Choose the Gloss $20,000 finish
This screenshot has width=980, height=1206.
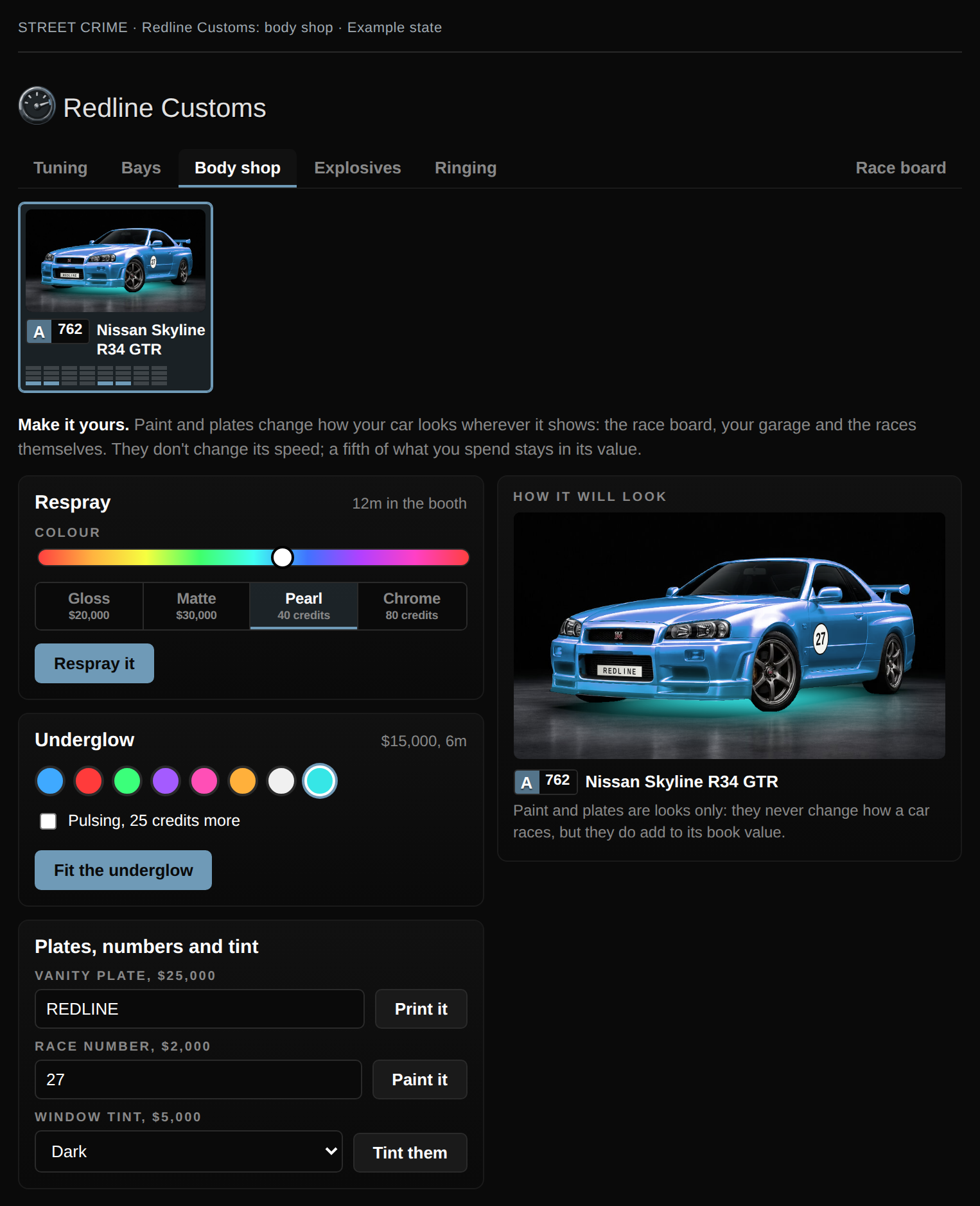[x=89, y=606]
